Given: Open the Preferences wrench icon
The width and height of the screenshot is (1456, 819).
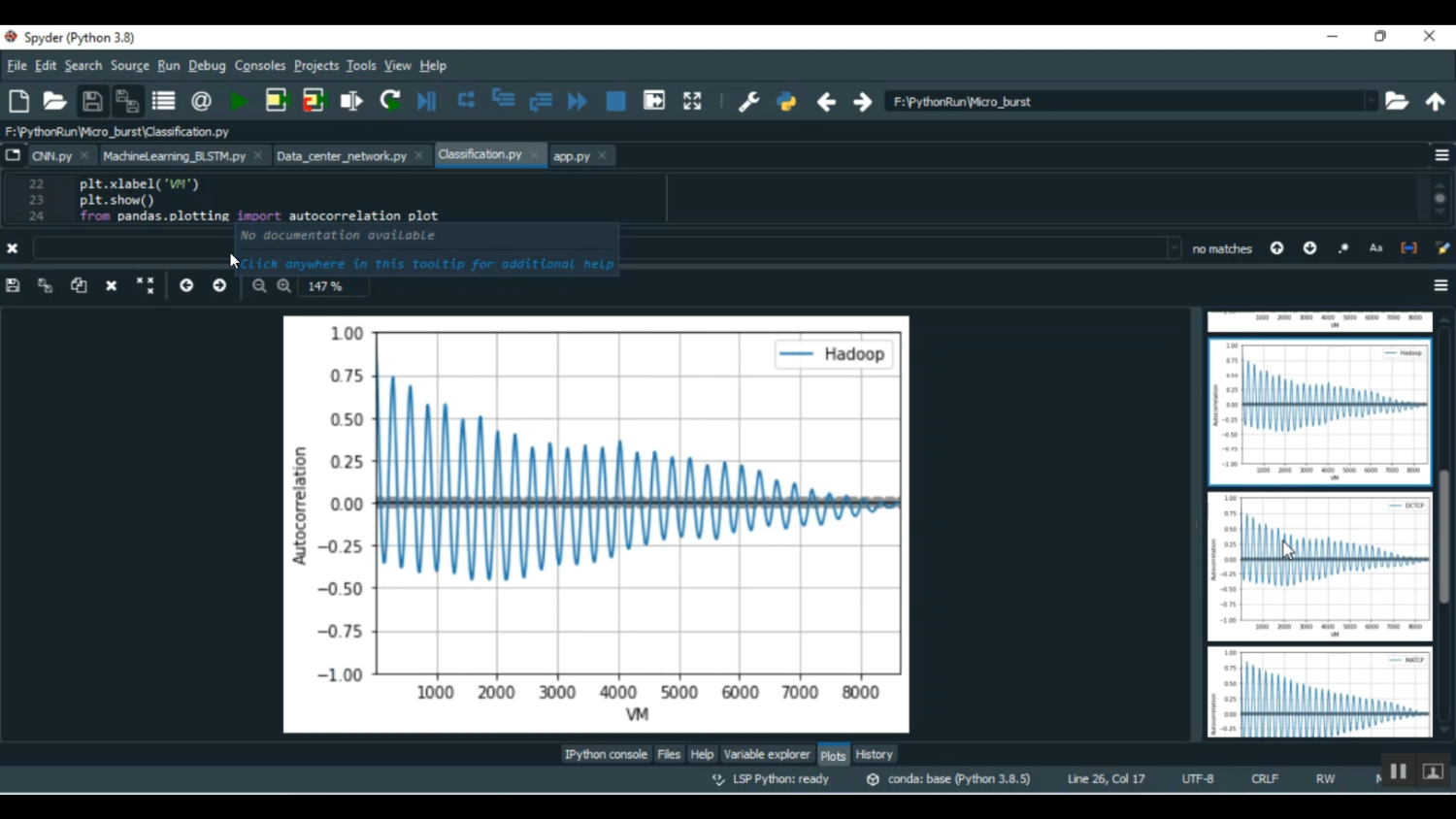Looking at the screenshot, I should [x=748, y=101].
